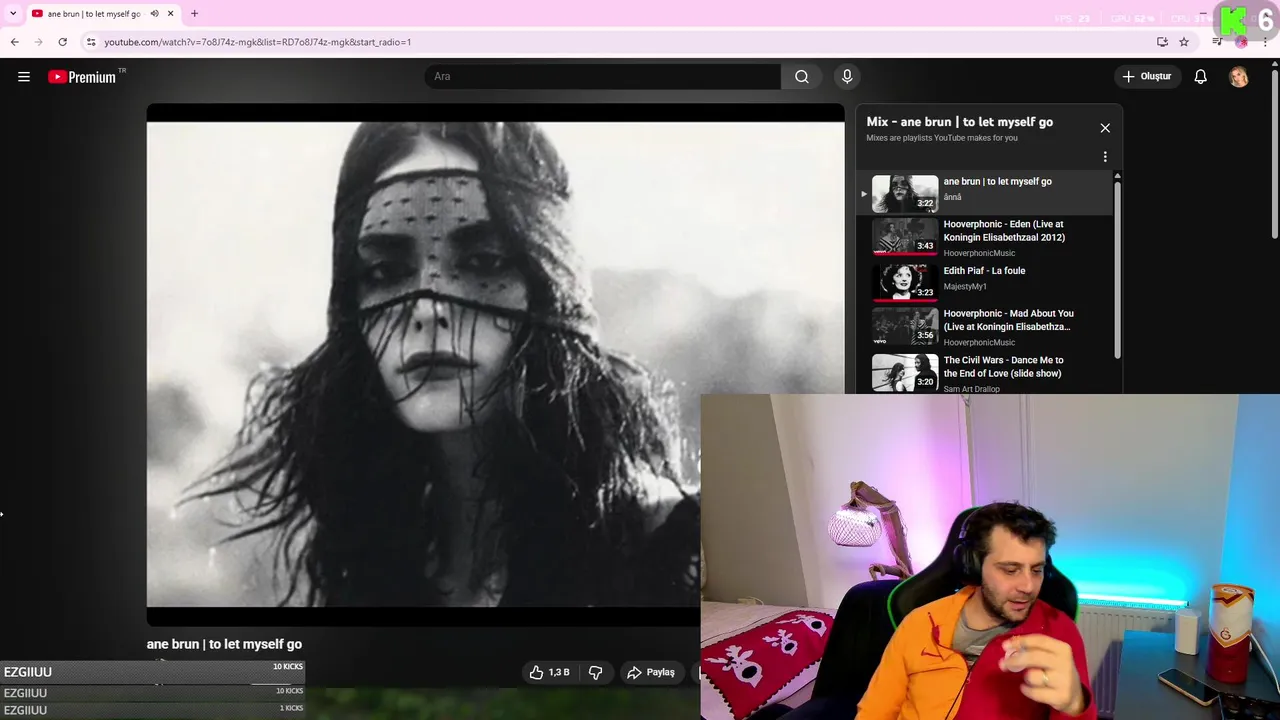Open the YouTube hamburger guide menu
The width and height of the screenshot is (1280, 720).
[x=24, y=77]
